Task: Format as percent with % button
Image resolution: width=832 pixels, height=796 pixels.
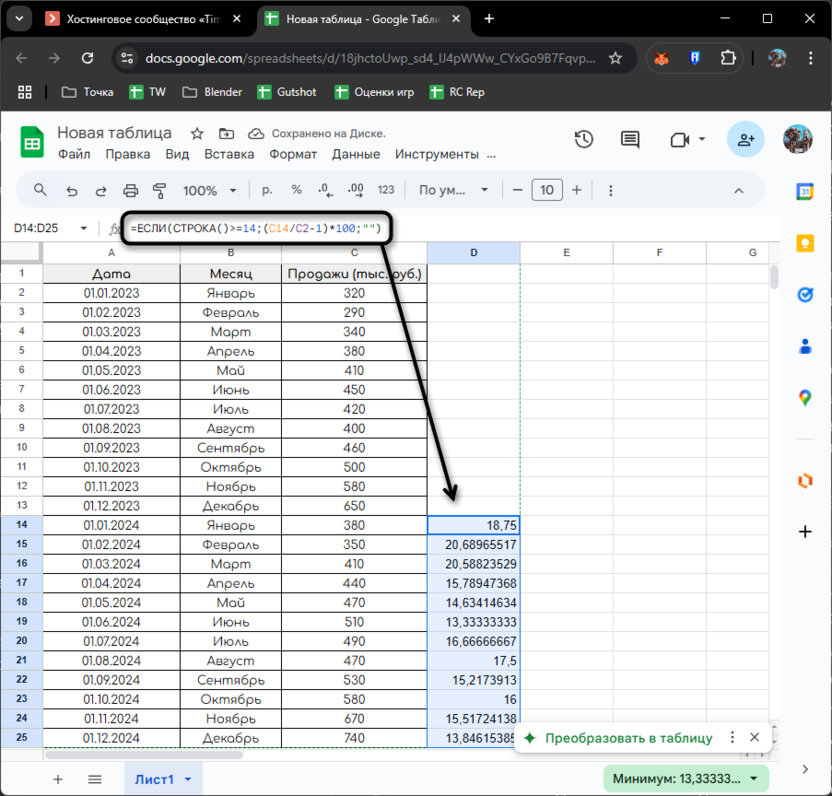Action: coord(296,190)
